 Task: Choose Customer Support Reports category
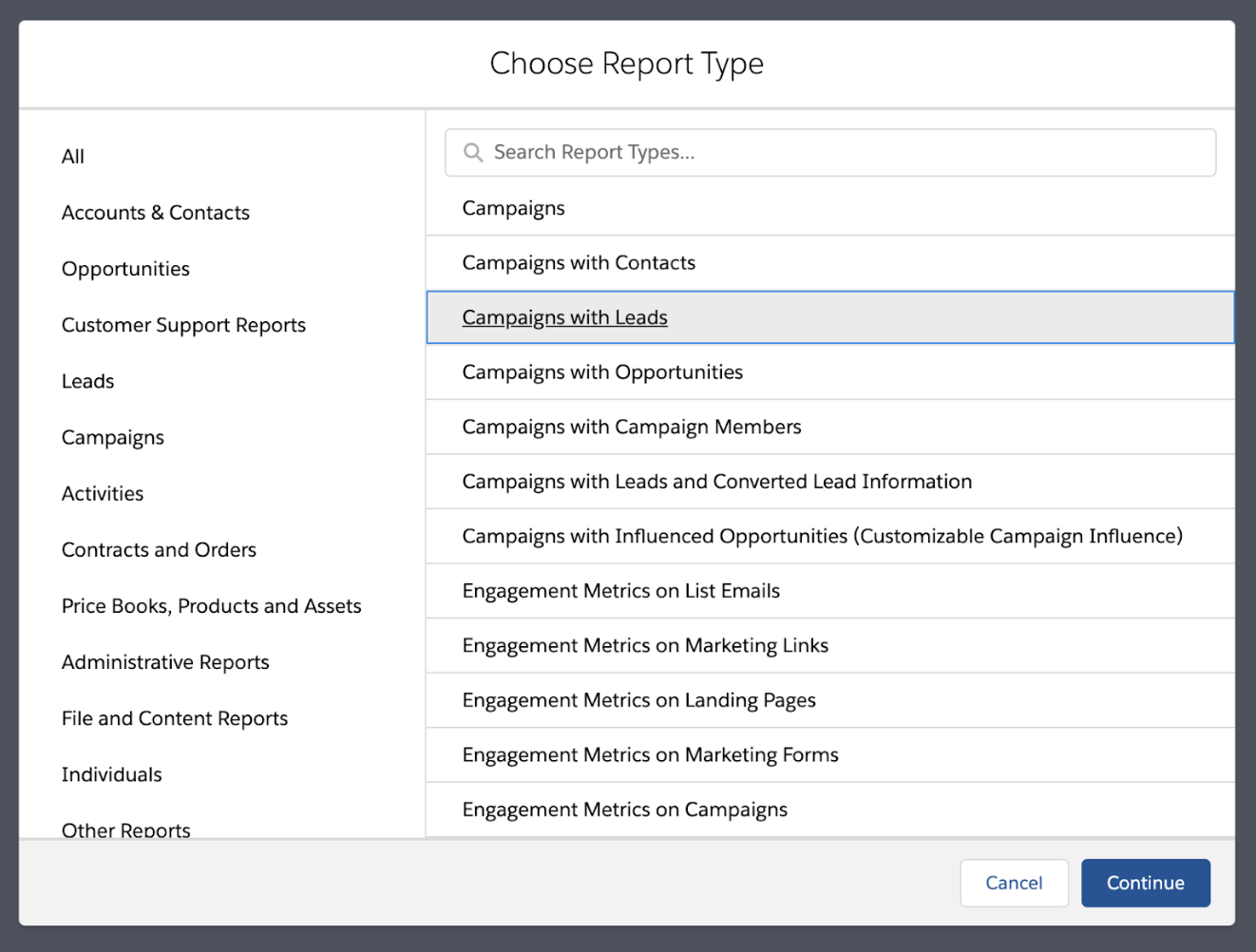pos(183,325)
